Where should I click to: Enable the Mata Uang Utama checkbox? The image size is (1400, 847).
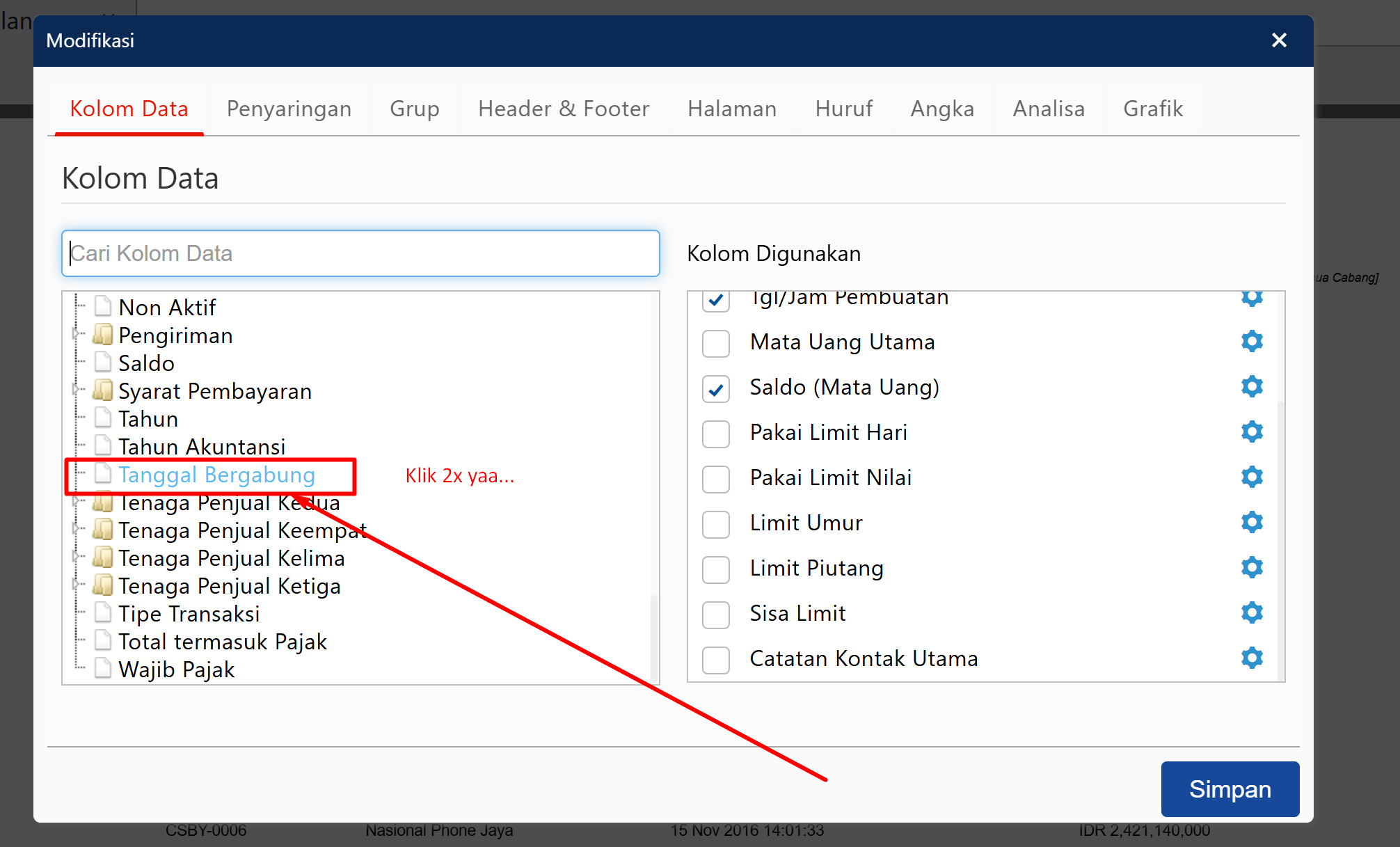click(x=715, y=343)
